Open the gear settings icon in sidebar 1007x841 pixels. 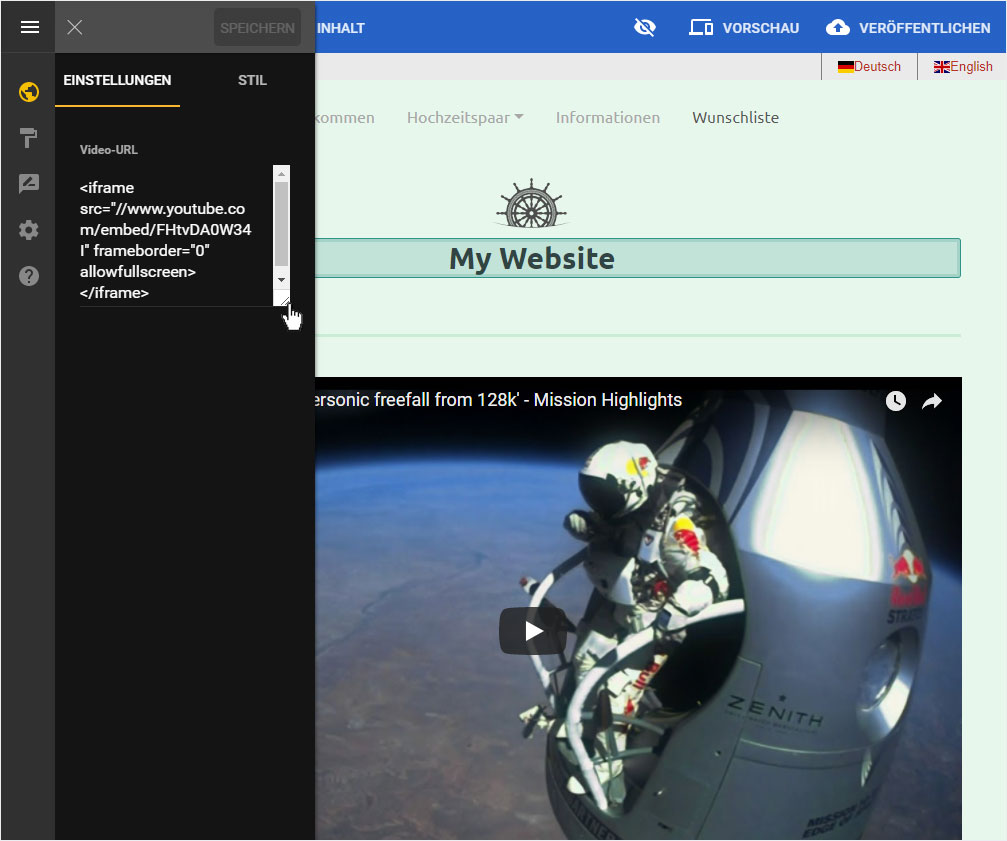pos(29,230)
